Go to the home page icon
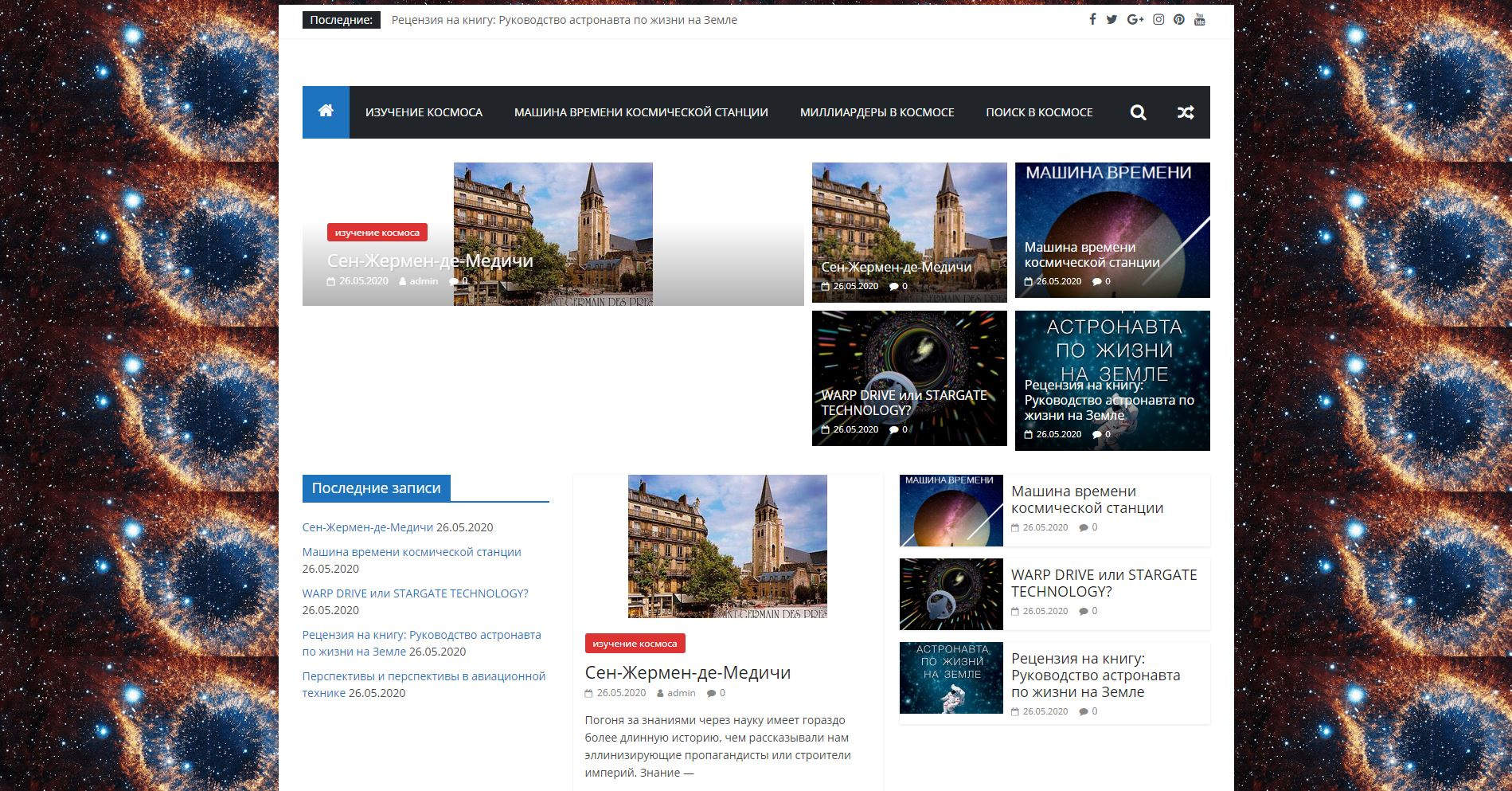1512x791 pixels. (326, 112)
